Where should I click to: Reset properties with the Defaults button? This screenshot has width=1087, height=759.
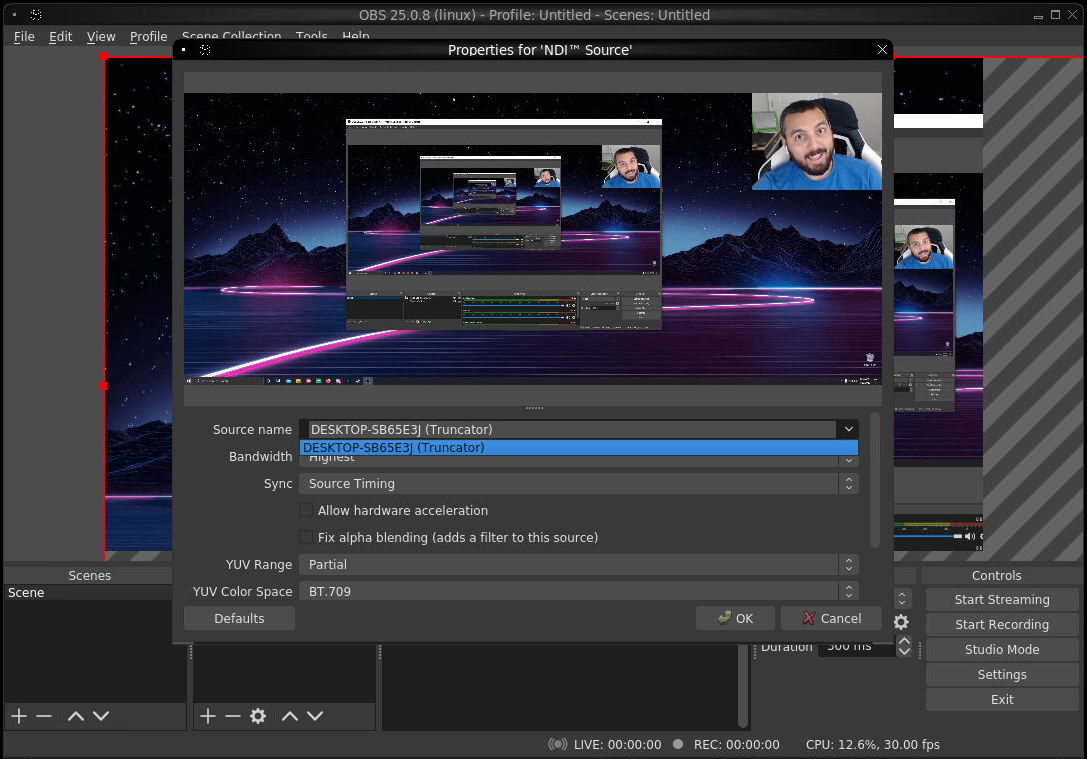pyautogui.click(x=239, y=619)
